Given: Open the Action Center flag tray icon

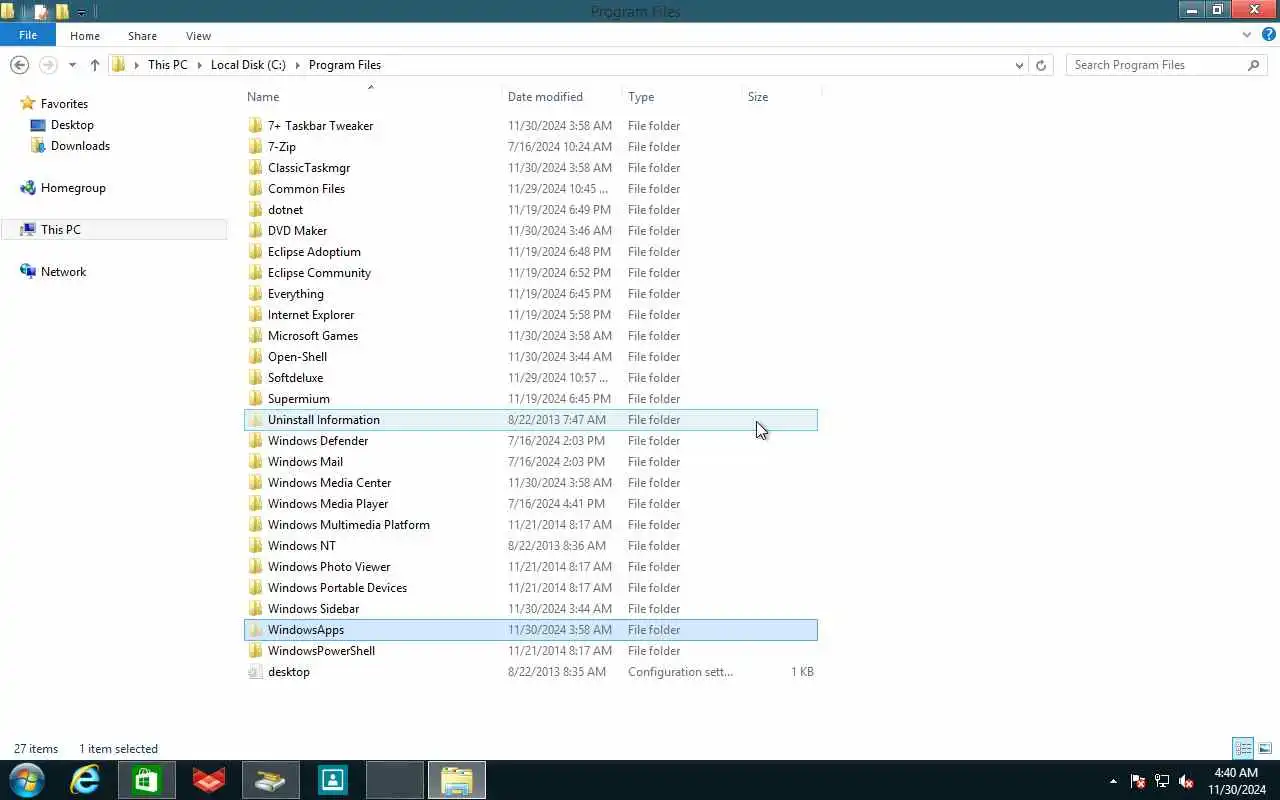Looking at the screenshot, I should (x=1138, y=781).
